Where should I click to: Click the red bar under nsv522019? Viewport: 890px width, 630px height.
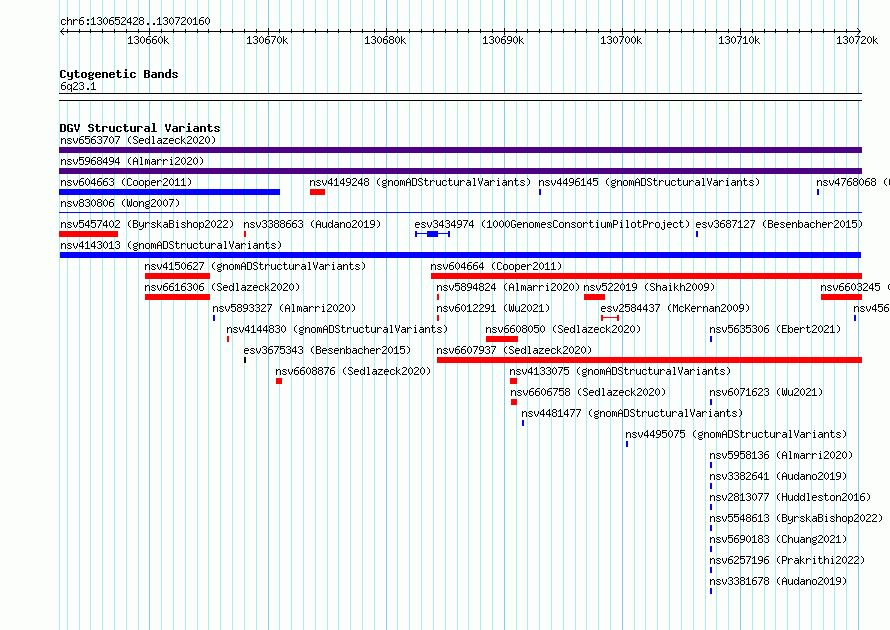pyautogui.click(x=594, y=297)
